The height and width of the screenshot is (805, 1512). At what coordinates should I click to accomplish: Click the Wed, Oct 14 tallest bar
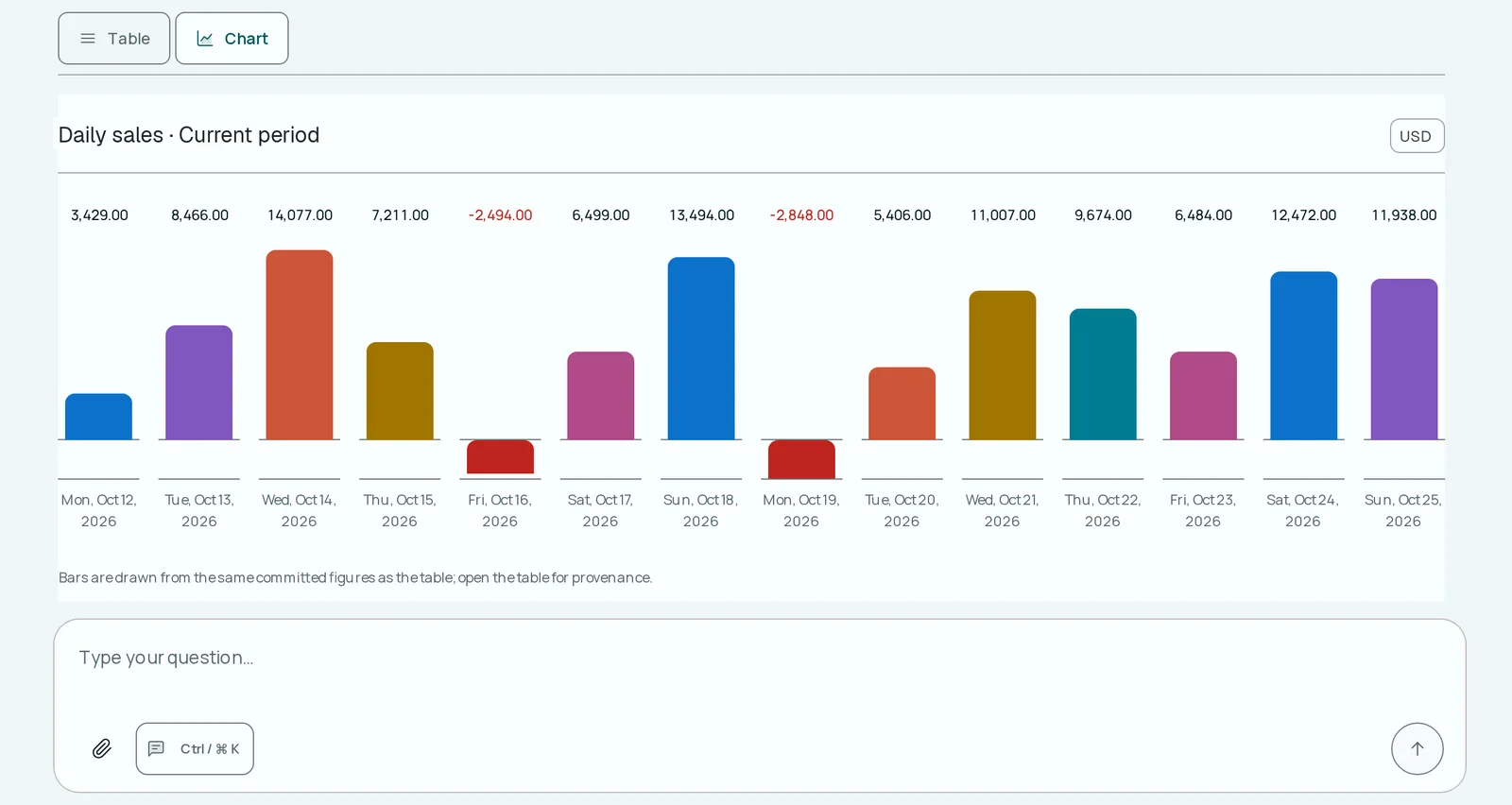tap(300, 345)
